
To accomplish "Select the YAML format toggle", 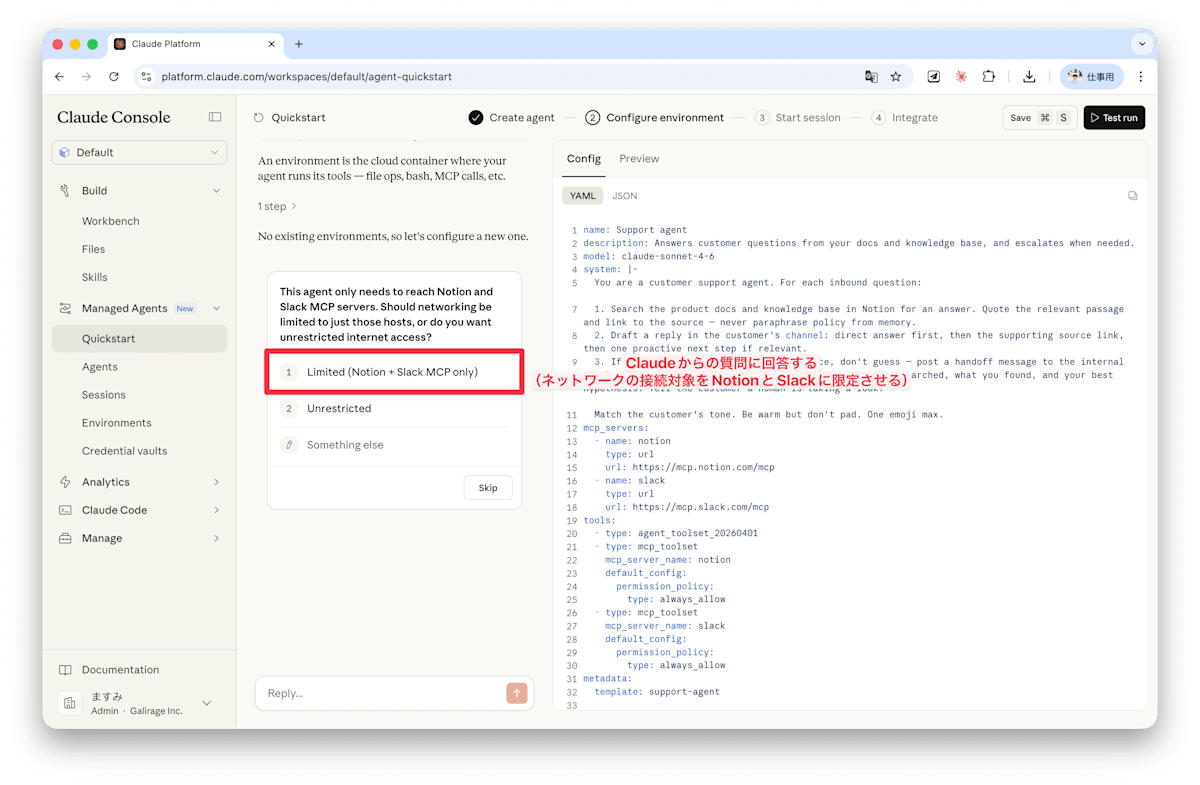I will point(583,196).
